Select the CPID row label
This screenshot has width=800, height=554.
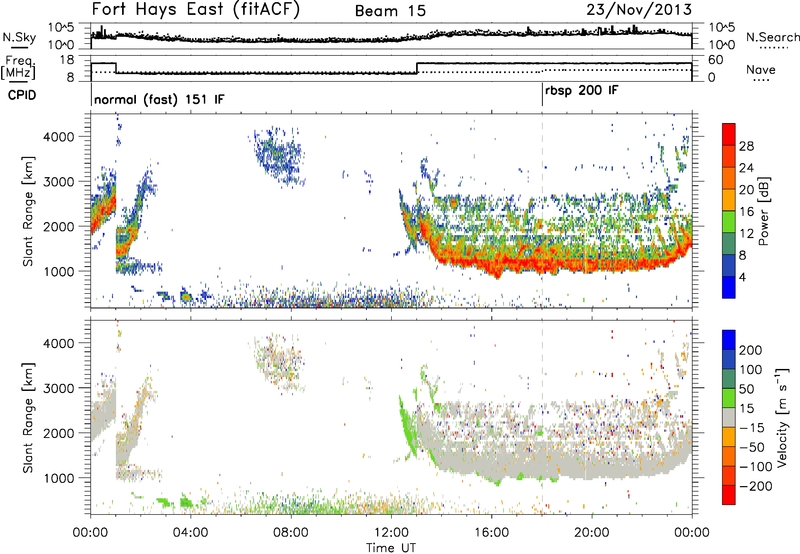[x=22, y=95]
